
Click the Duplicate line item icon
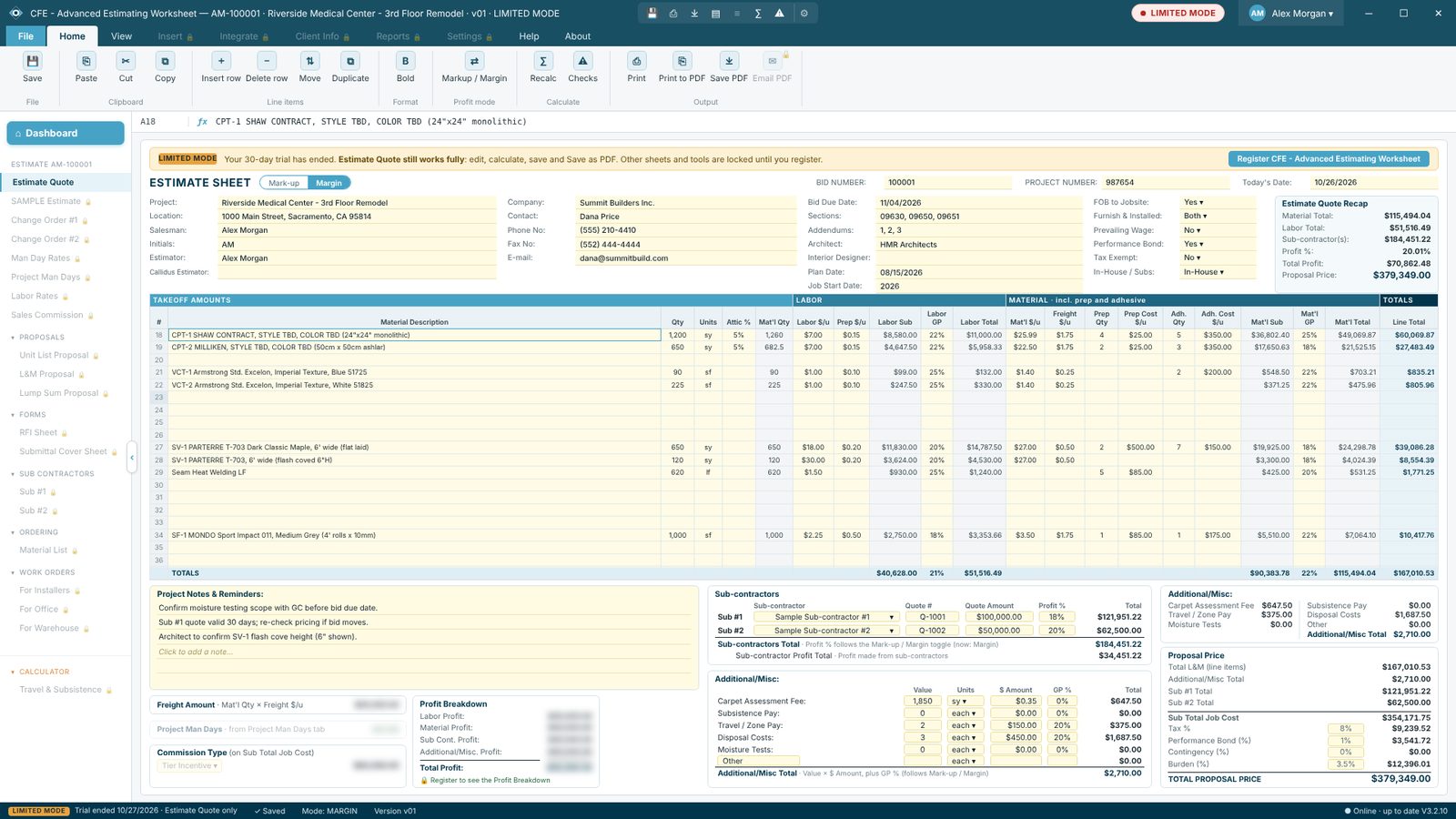[x=350, y=61]
